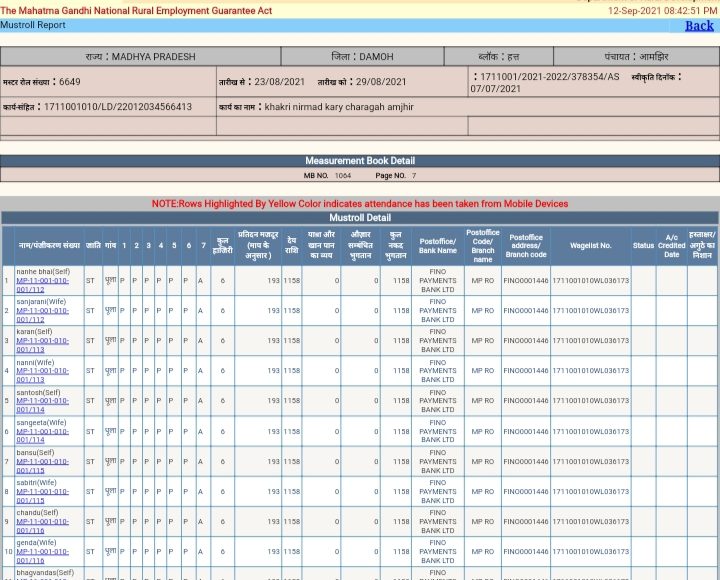This screenshot has width=720, height=580.
Task: Click the end date 29/08/2021
Action: point(381,82)
